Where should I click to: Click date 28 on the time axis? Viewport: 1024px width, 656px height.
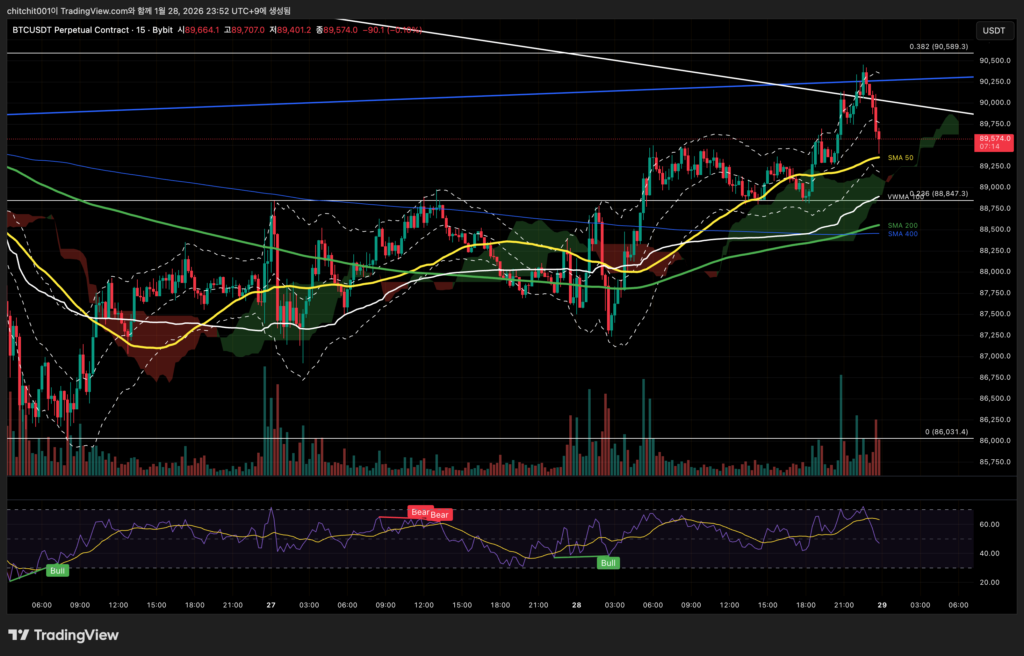coord(577,605)
